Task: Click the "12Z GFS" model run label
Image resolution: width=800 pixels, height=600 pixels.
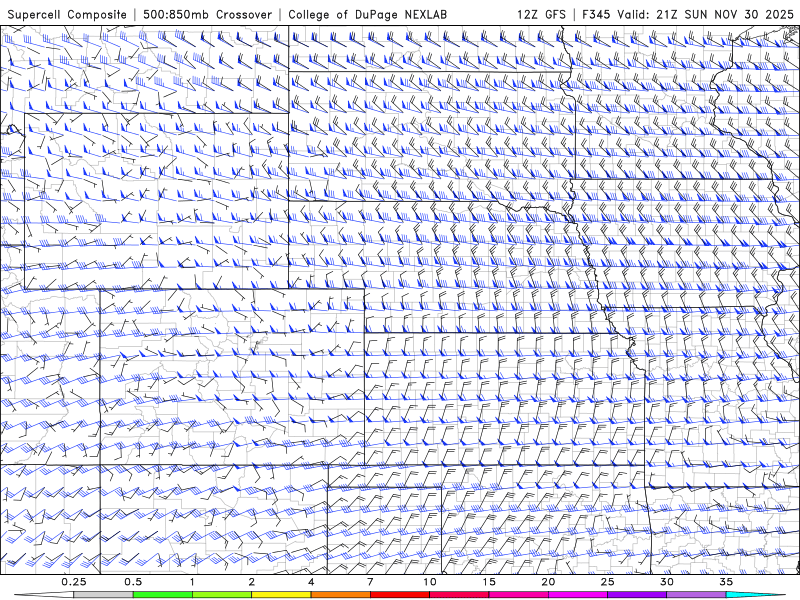Action: (x=541, y=14)
